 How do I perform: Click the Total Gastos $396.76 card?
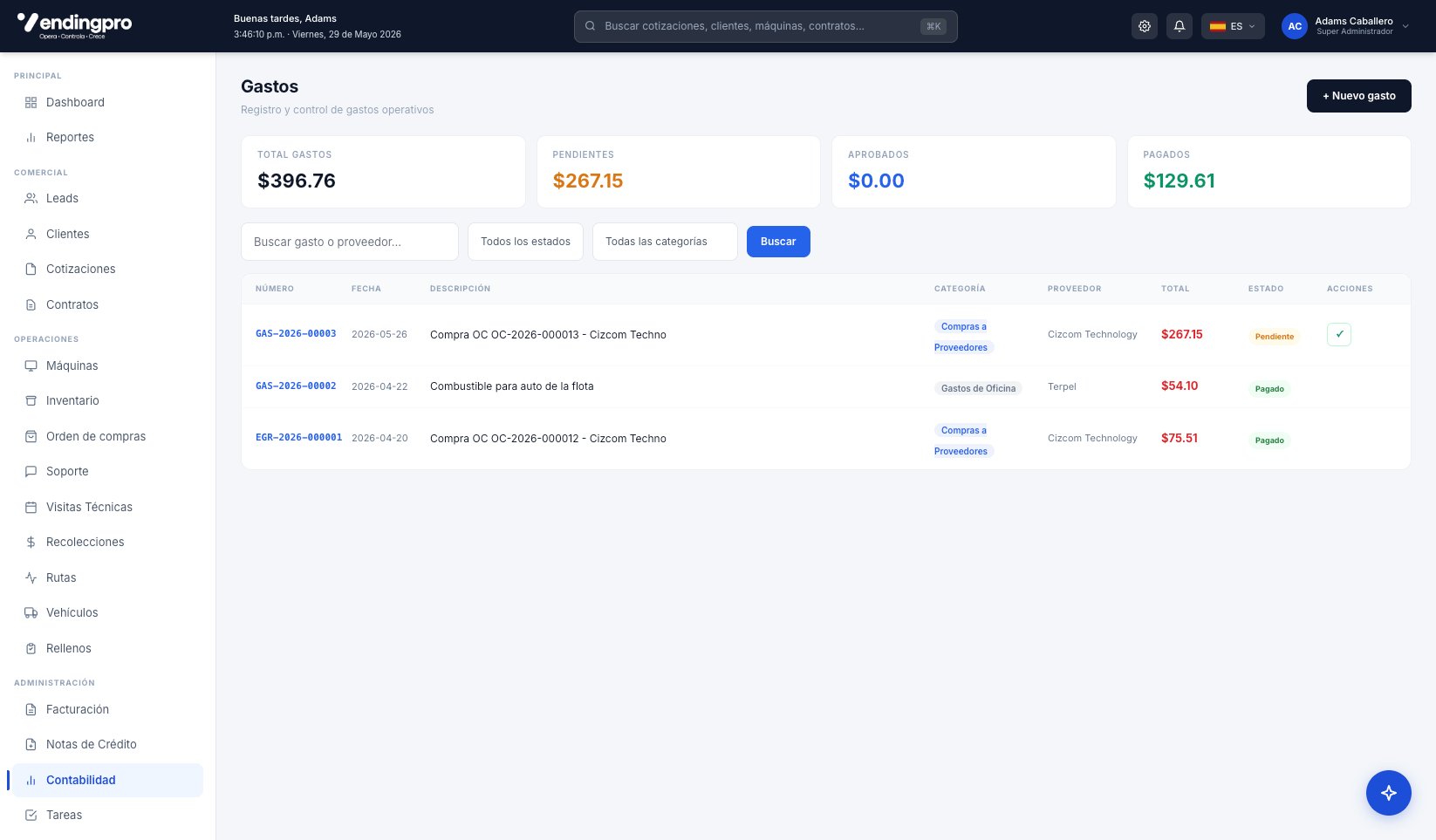pos(383,172)
